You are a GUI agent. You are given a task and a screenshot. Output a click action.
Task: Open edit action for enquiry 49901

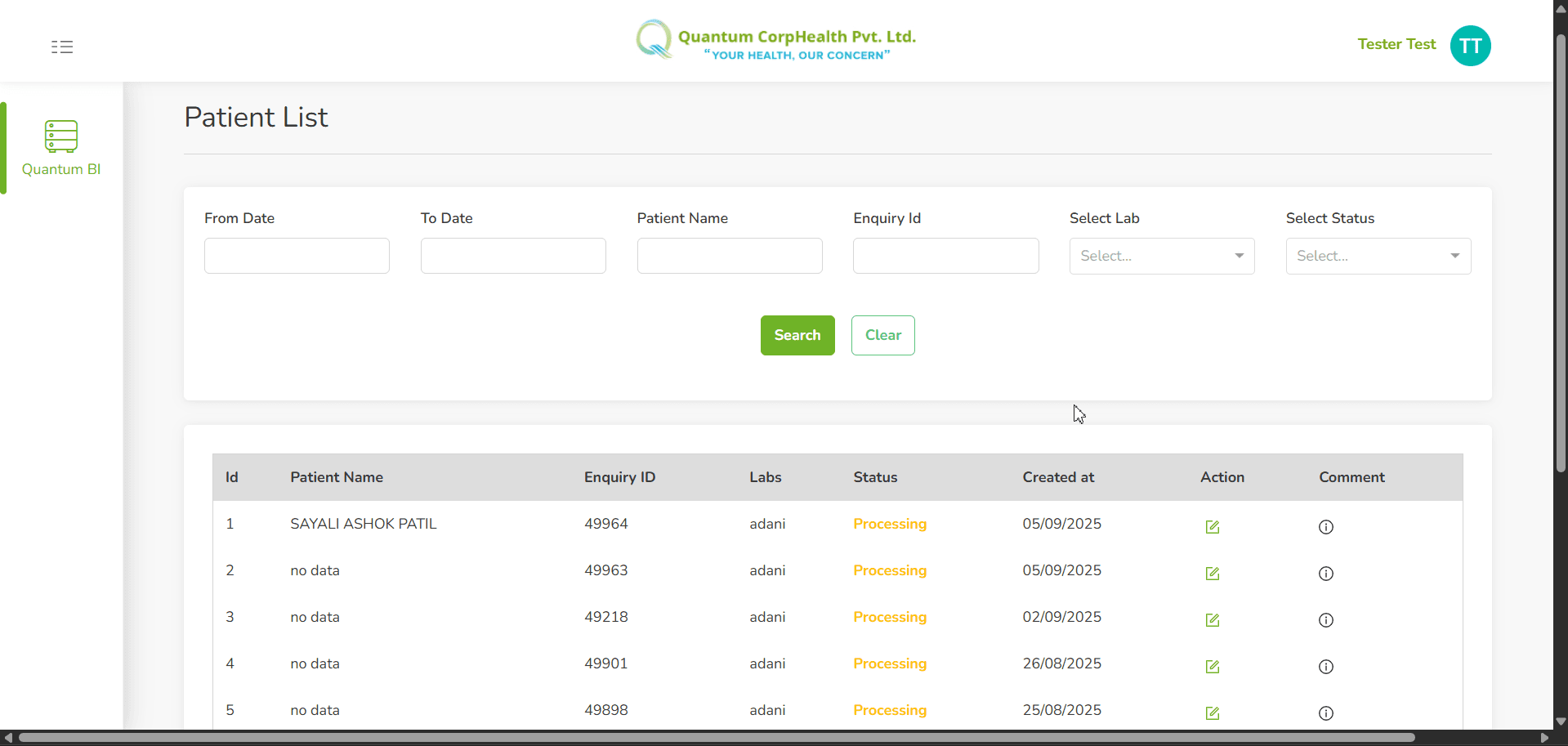(x=1212, y=666)
